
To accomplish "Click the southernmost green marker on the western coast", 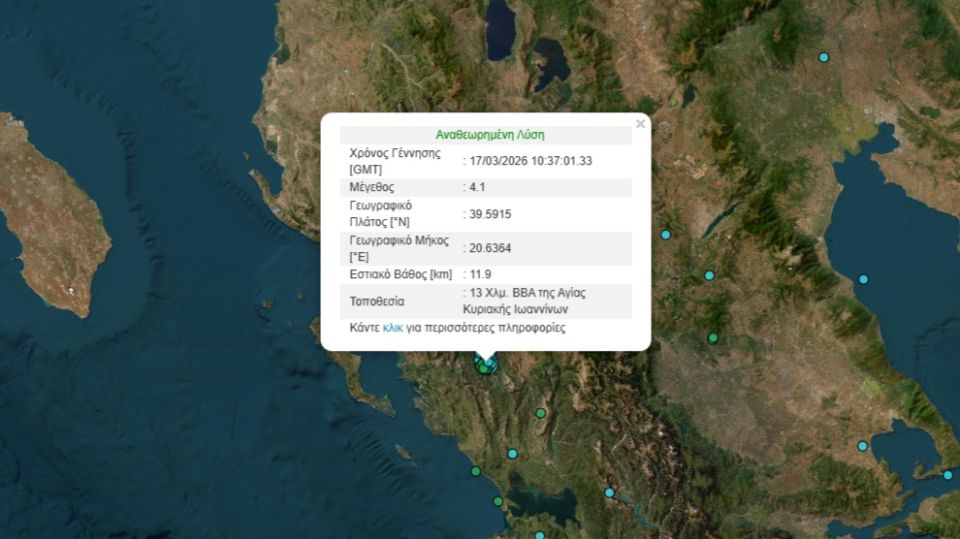I will tap(497, 502).
